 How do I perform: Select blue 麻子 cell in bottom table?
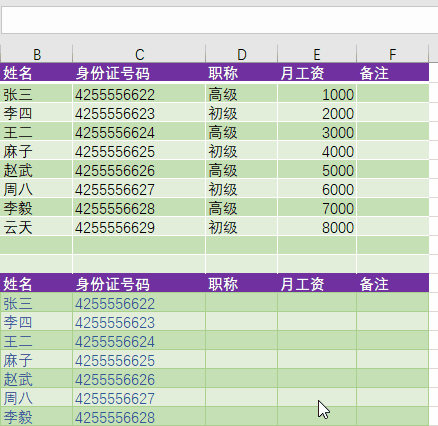tap(36, 359)
